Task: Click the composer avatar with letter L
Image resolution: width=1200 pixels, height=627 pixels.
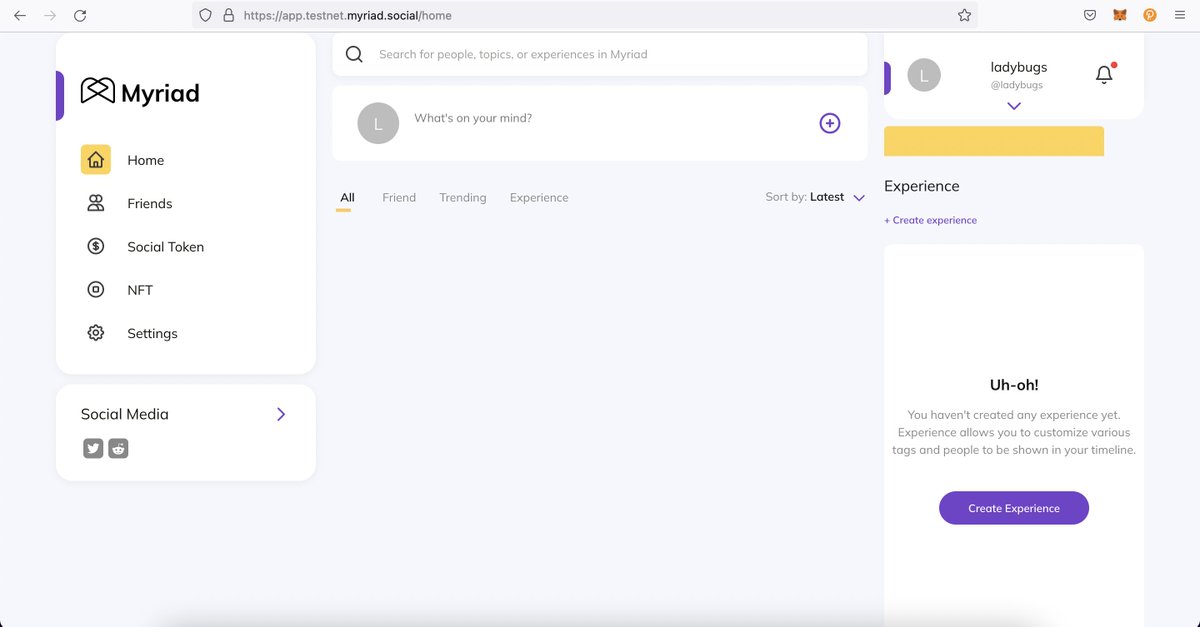Action: (x=378, y=123)
